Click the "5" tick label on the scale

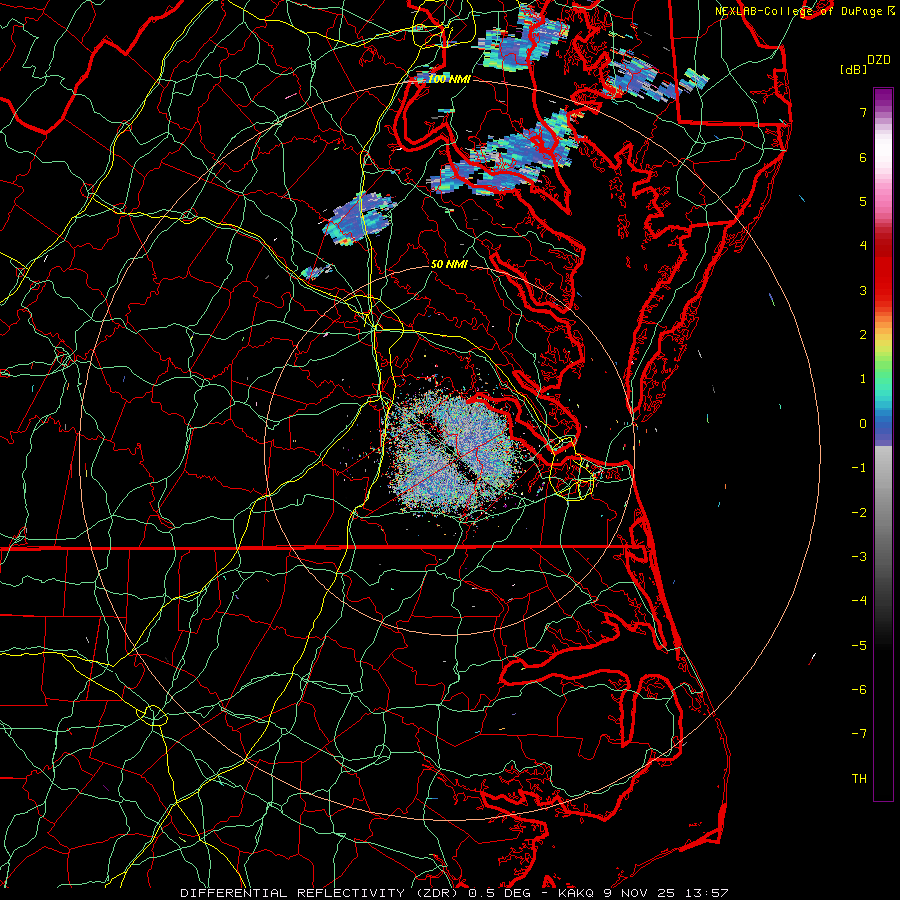pyautogui.click(x=863, y=201)
